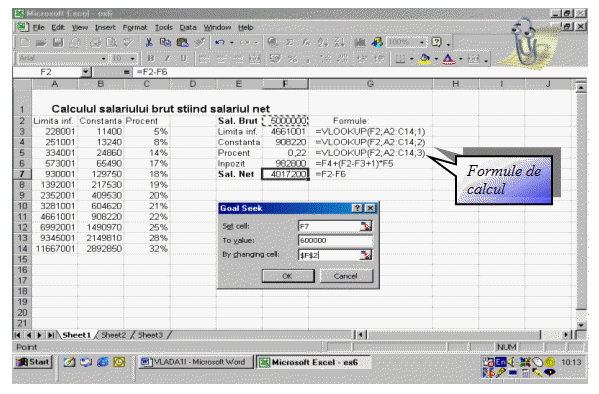Run the Spelling check icon
The height and width of the screenshot is (394, 599).
(x=128, y=42)
